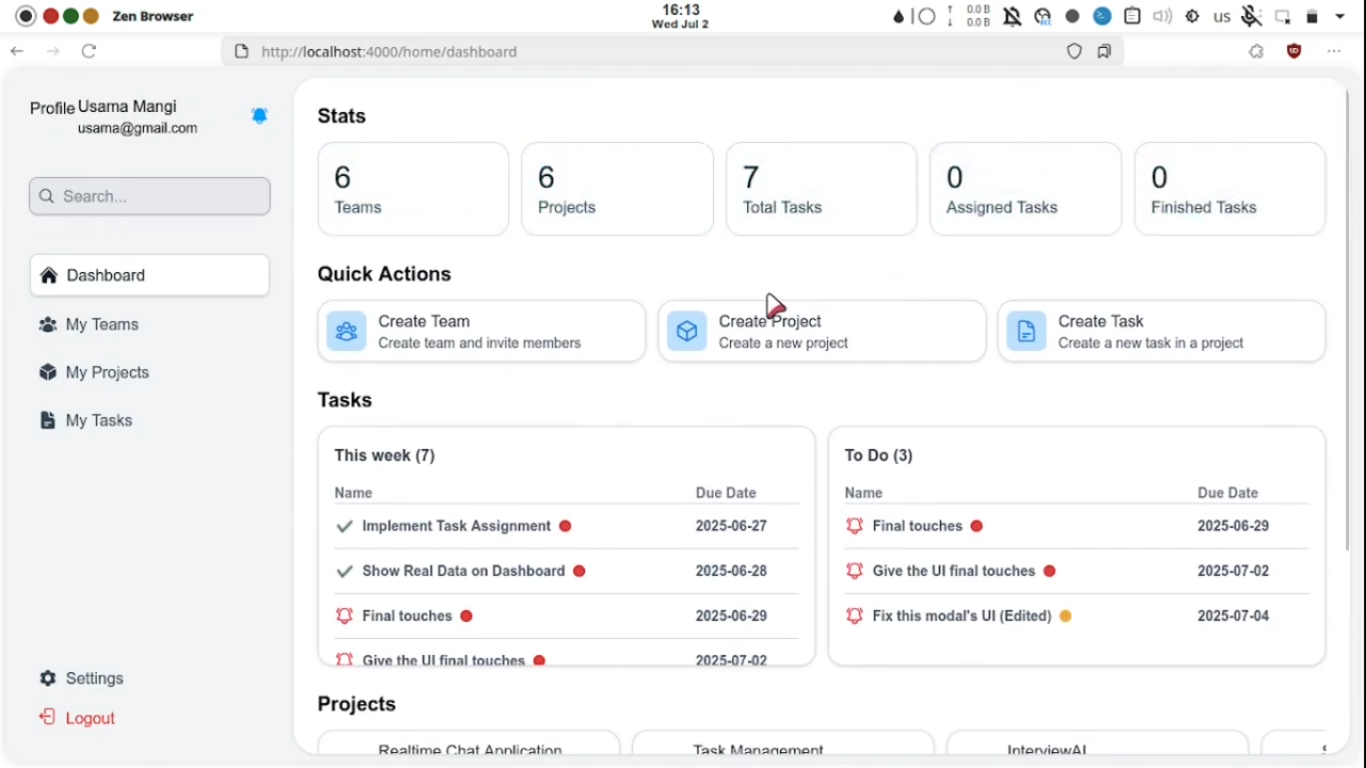Click the Create Project box icon
The image size is (1366, 768).
tap(686, 330)
